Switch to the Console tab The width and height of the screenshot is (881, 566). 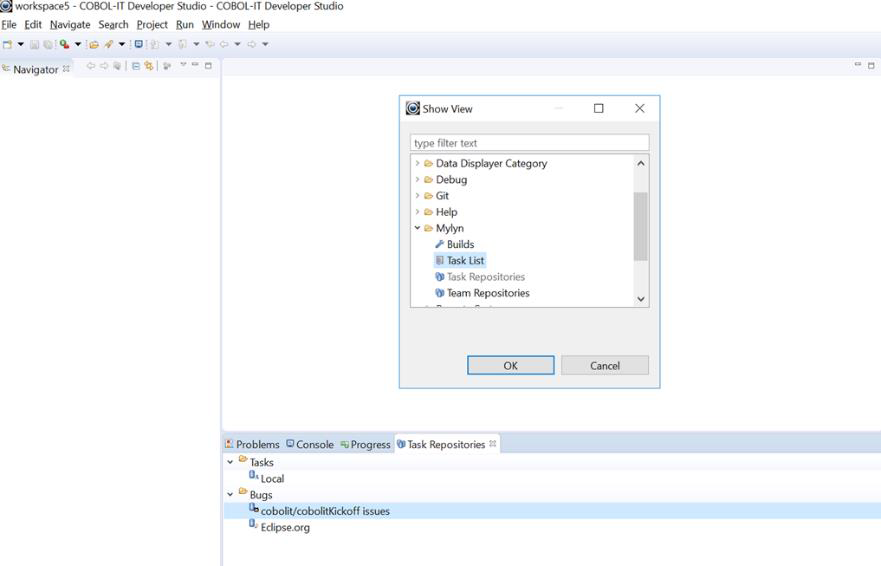point(309,444)
